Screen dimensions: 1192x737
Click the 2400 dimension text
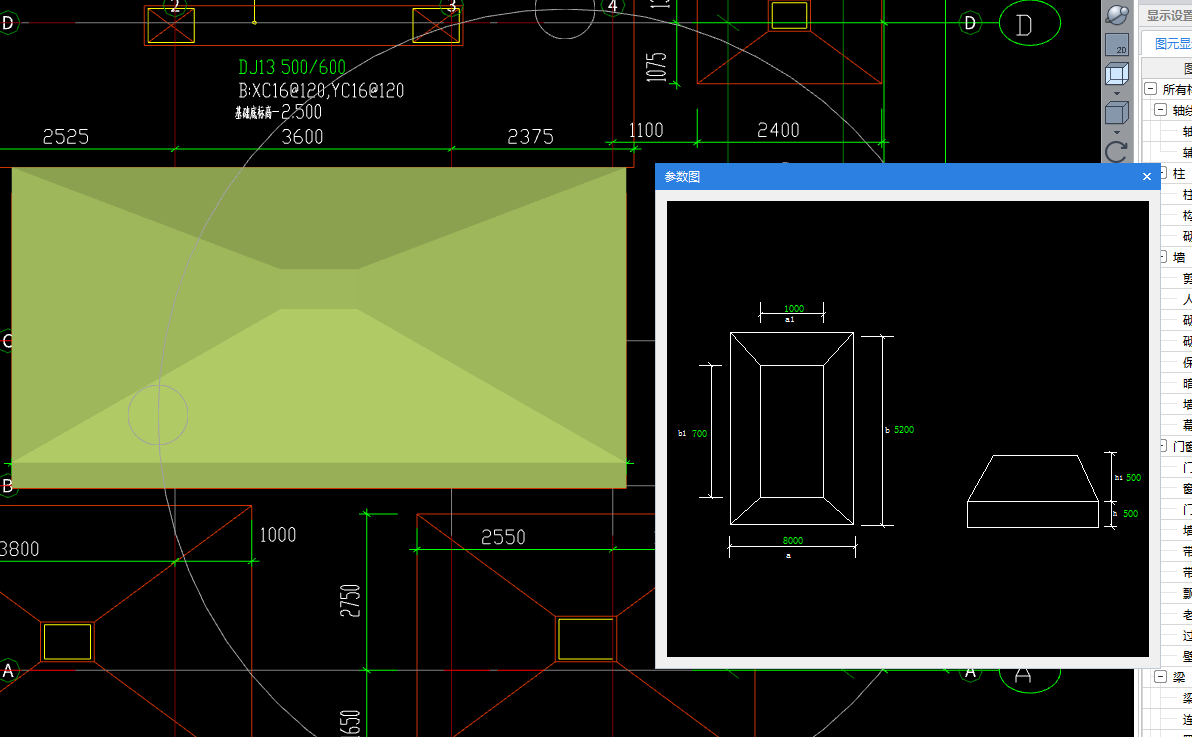778,131
